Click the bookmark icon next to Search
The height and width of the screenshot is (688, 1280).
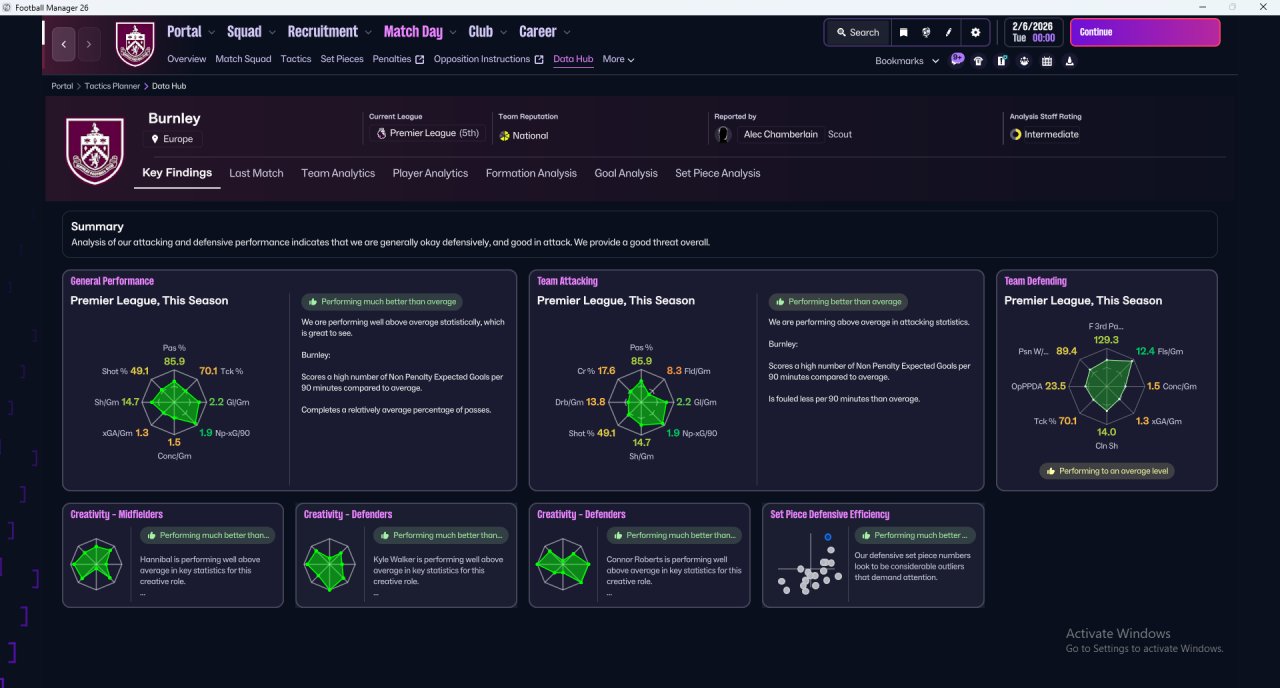point(903,32)
